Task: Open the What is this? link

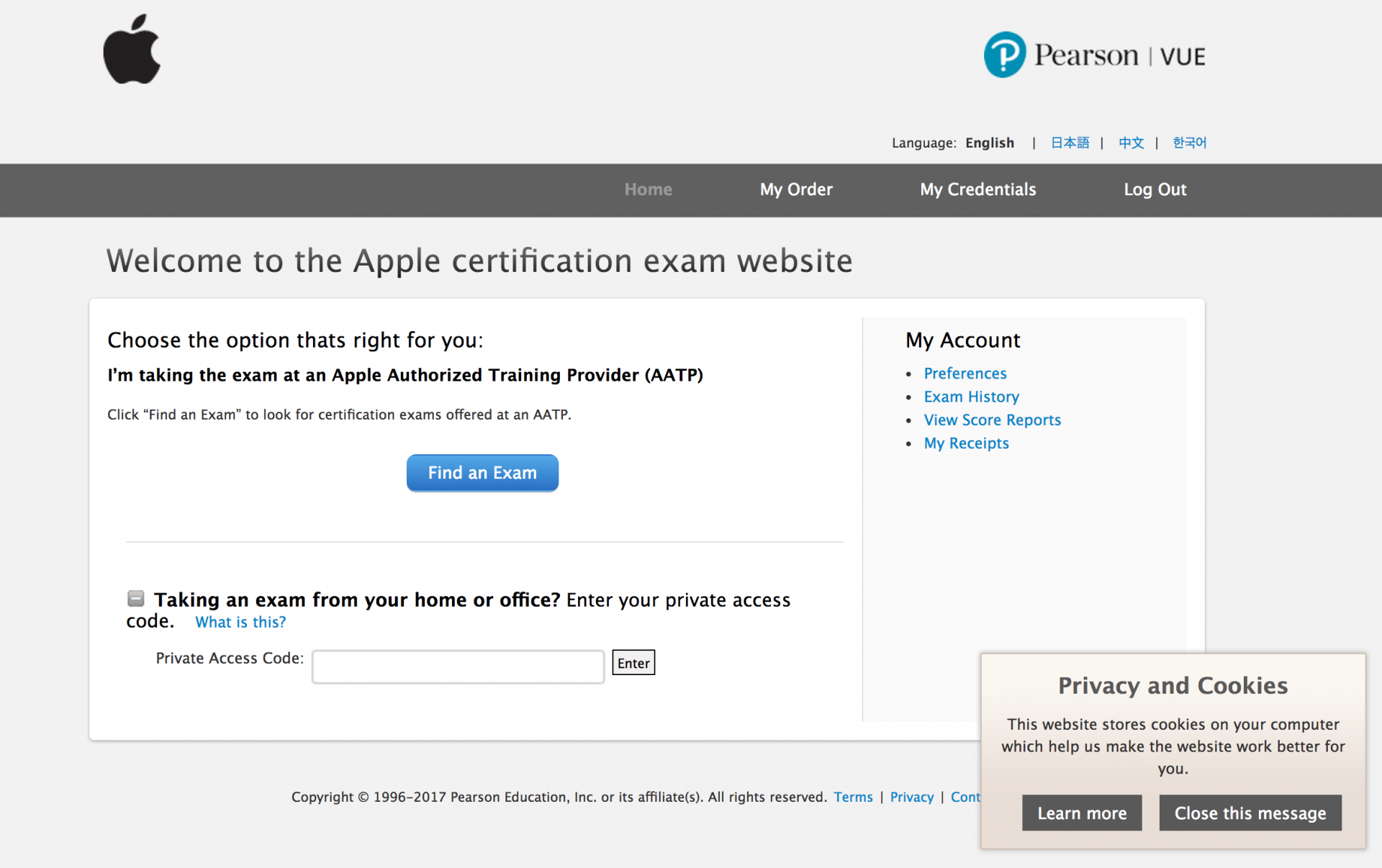Action: (240, 622)
